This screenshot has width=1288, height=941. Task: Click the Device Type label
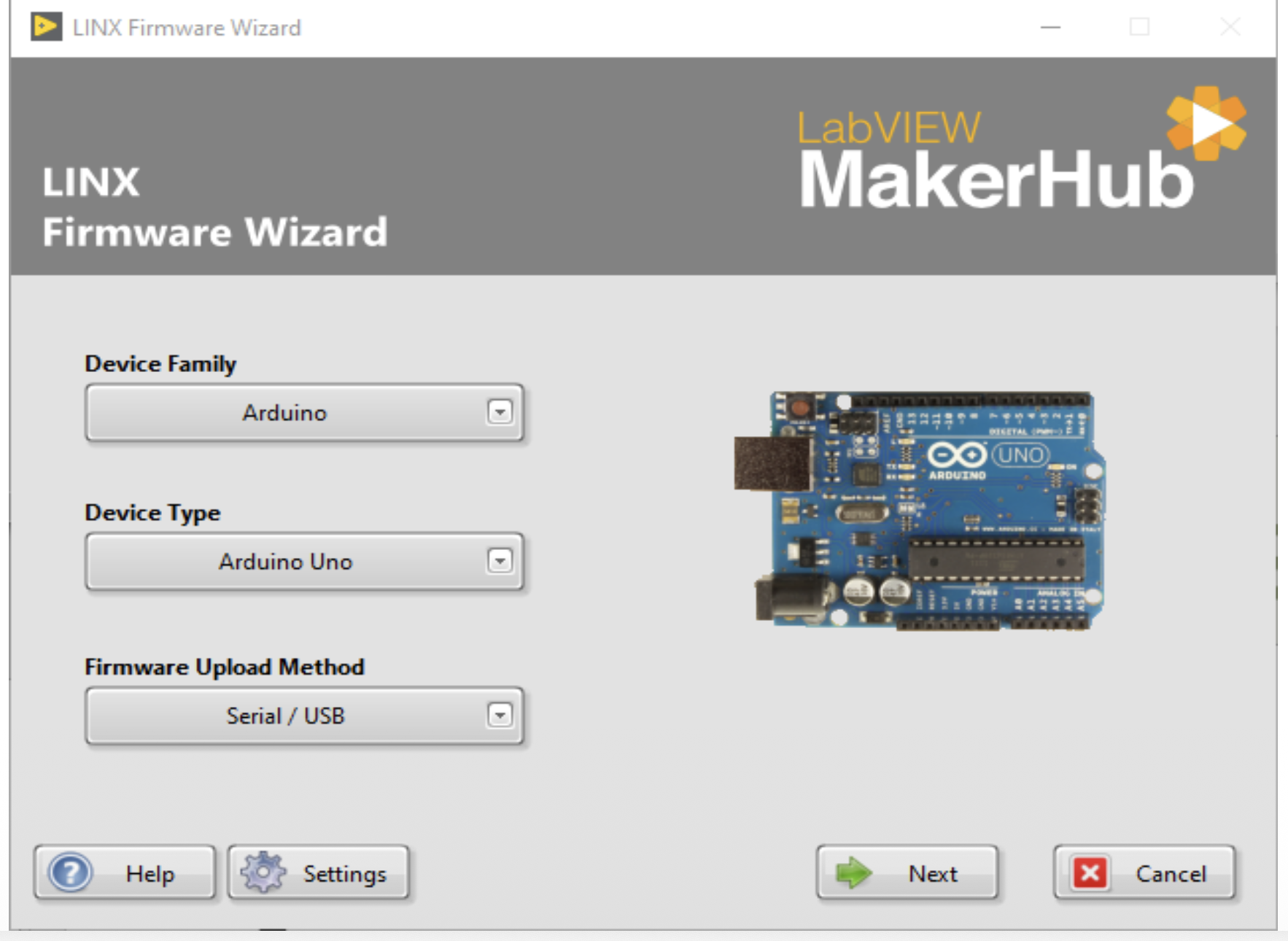pos(152,512)
